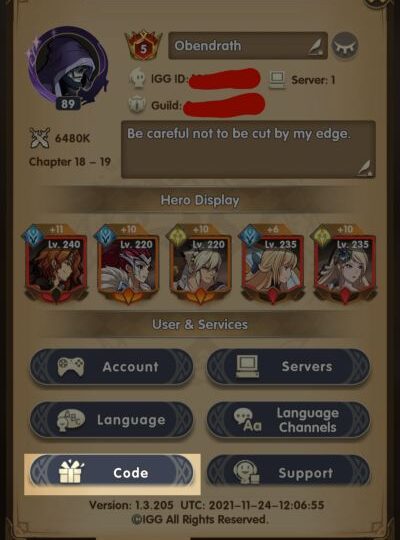Click the IGG ID ghost icon
Screen dimensions: 400x540
point(137,79)
